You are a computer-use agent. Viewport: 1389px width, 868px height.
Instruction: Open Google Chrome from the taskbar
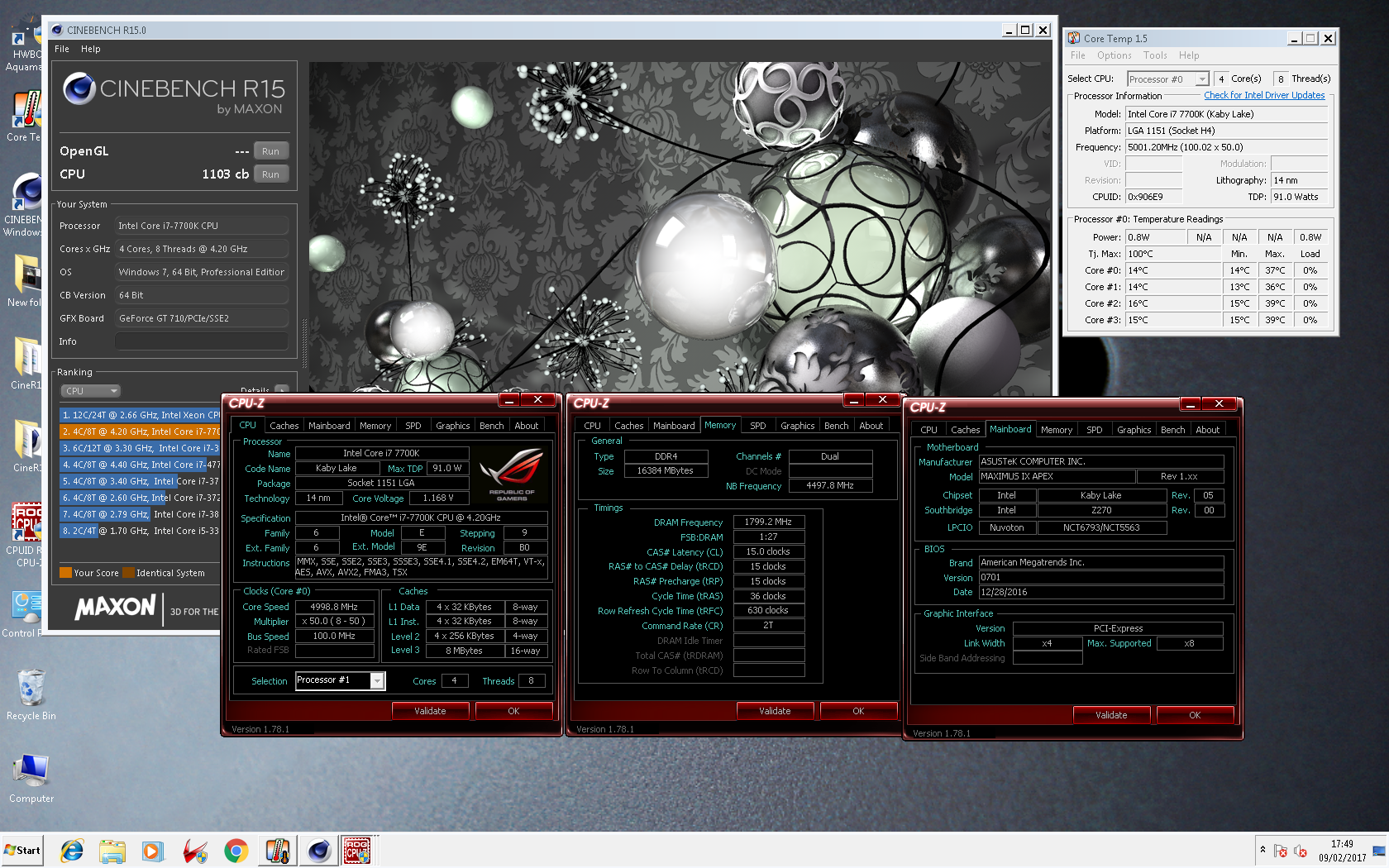[236, 851]
